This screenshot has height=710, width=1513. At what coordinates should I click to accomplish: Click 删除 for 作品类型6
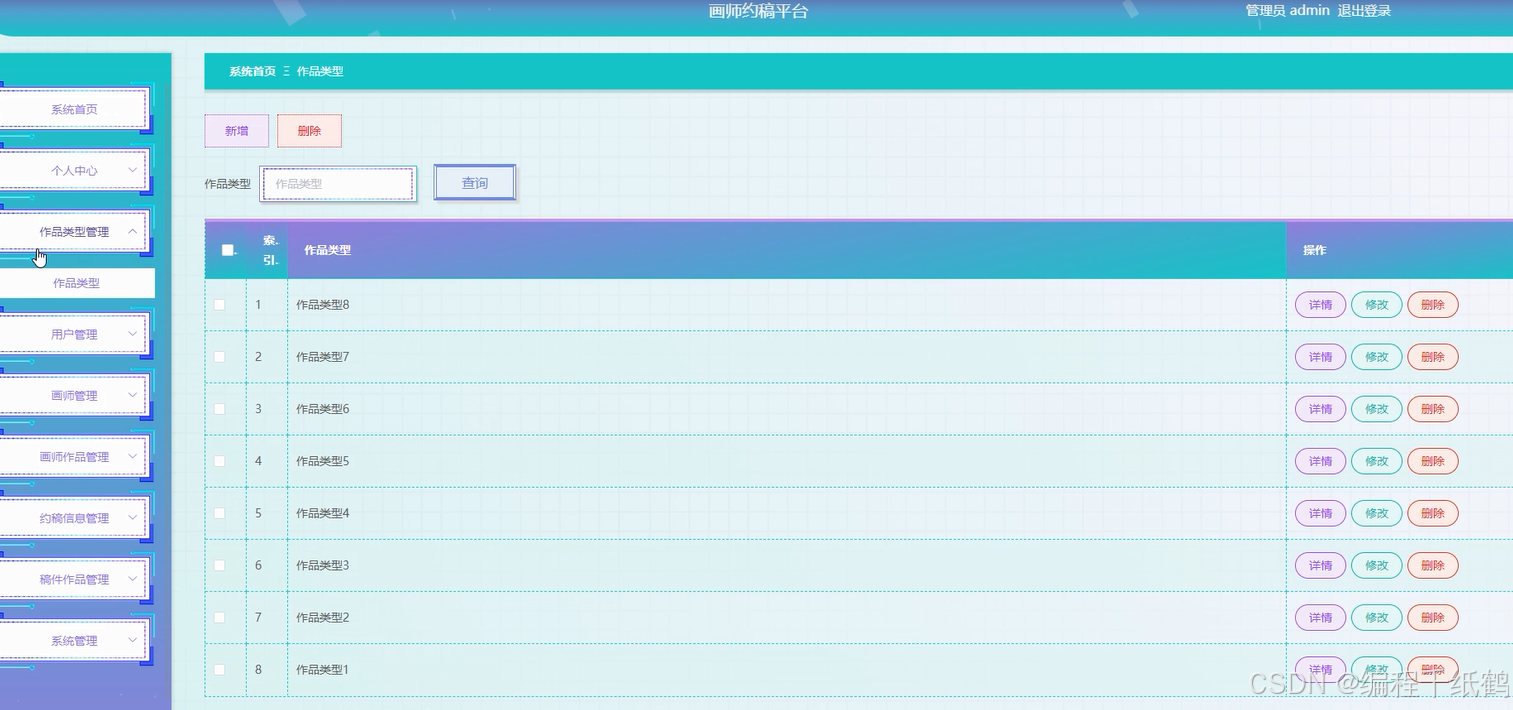tap(1432, 409)
